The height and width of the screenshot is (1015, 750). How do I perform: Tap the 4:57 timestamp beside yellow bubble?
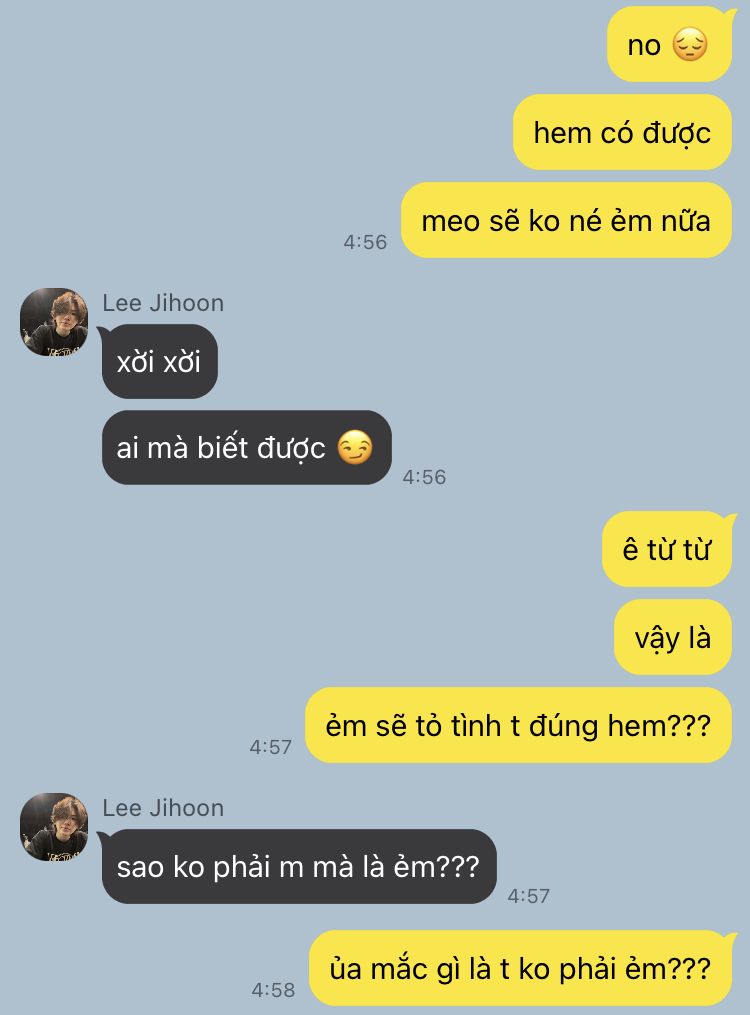coord(270,747)
